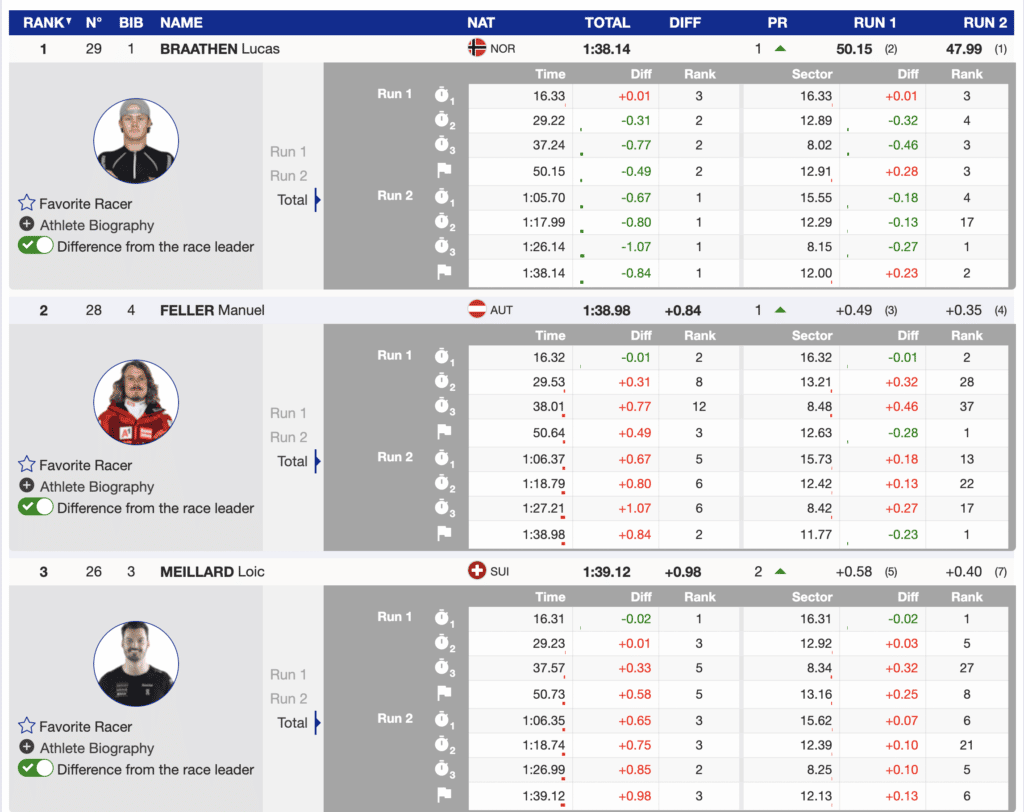Click plus icon beside Meillard's Athlete Biography

point(27,748)
